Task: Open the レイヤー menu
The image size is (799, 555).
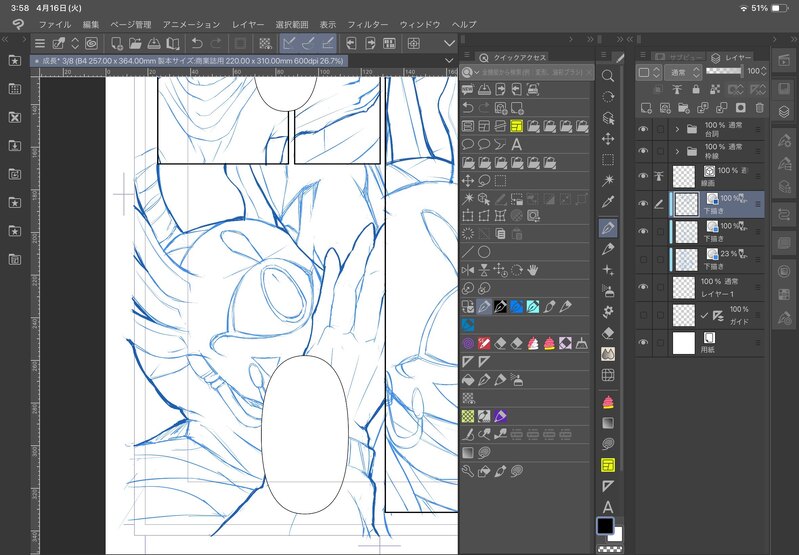Action: click(248, 23)
